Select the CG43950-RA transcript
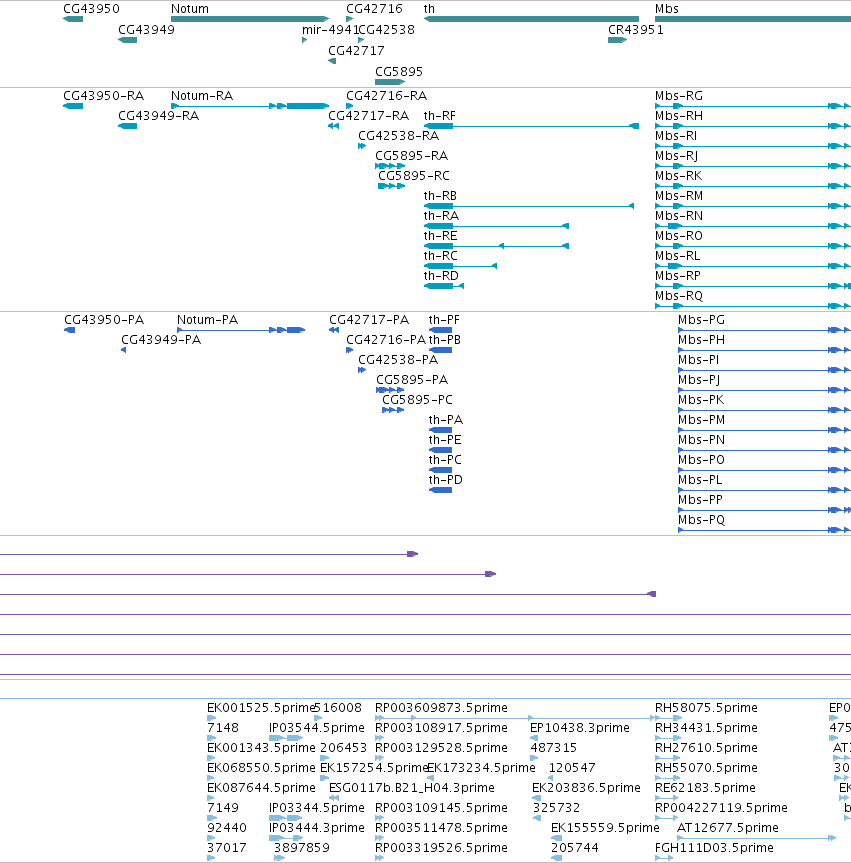 (73, 106)
